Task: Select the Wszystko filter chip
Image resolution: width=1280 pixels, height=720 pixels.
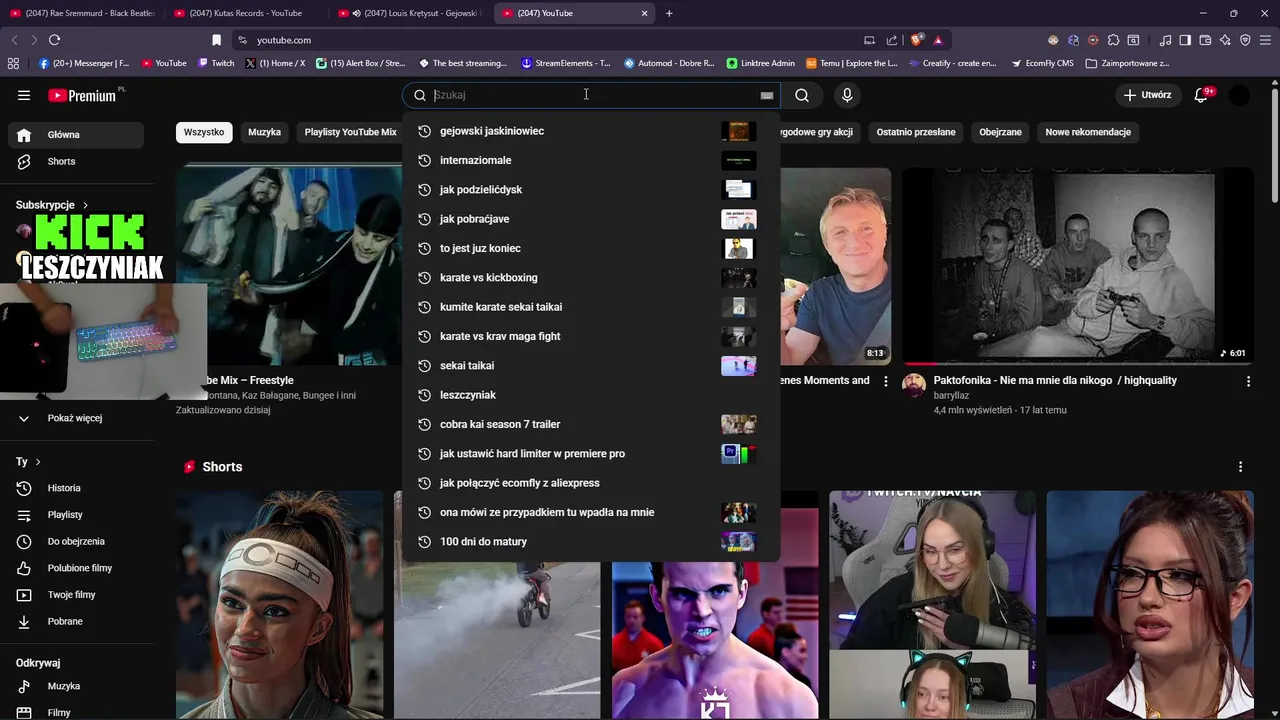Action: pyautogui.click(x=204, y=132)
